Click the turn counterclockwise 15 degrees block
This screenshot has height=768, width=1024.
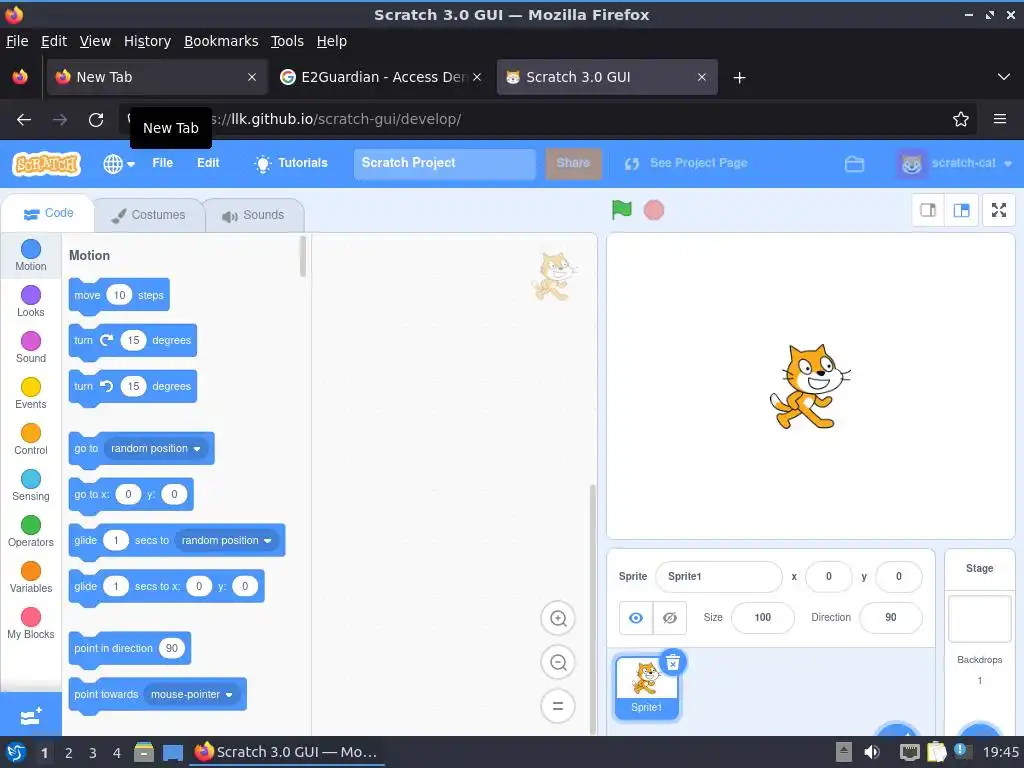133,387
